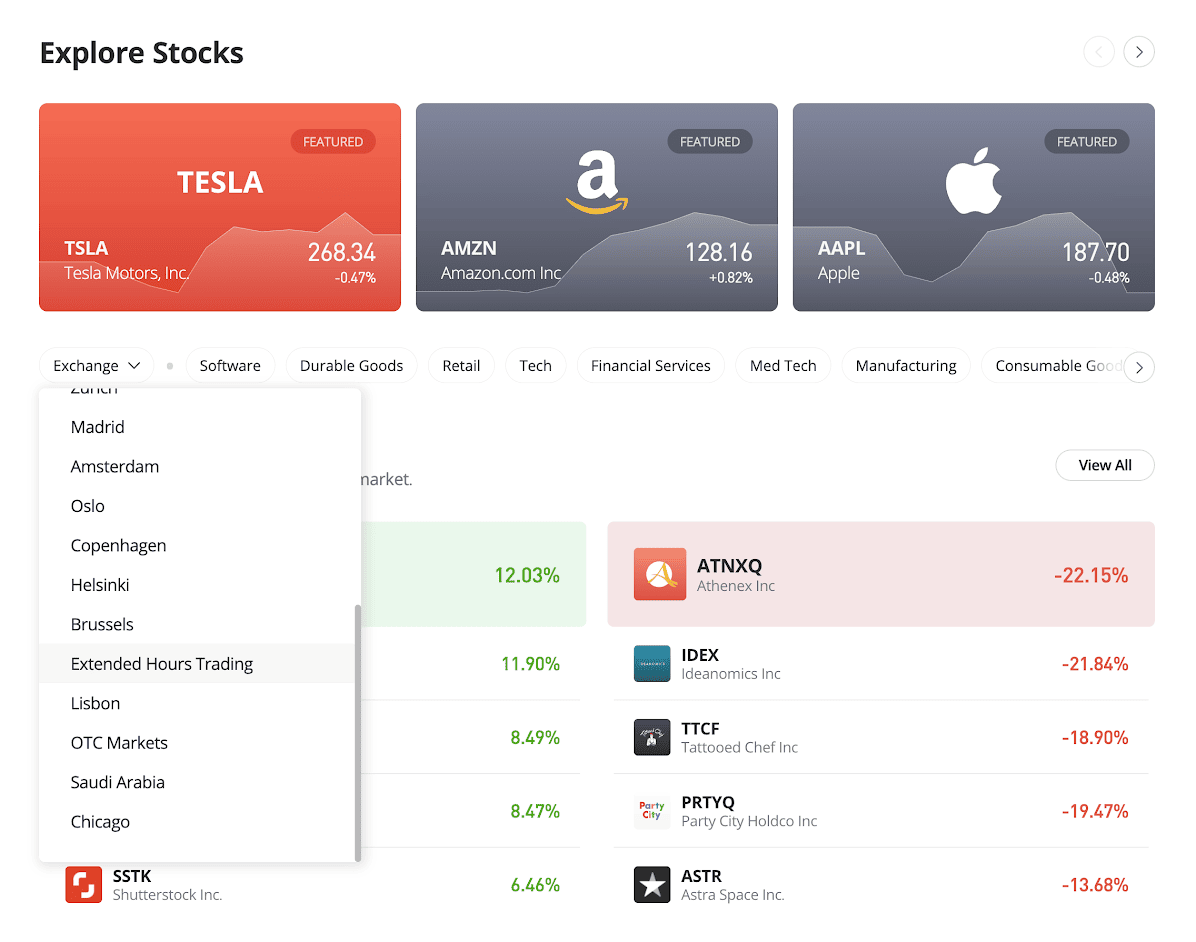Choose OTC Markets exchange option
Image resolution: width=1196 pixels, height=942 pixels.
point(119,743)
